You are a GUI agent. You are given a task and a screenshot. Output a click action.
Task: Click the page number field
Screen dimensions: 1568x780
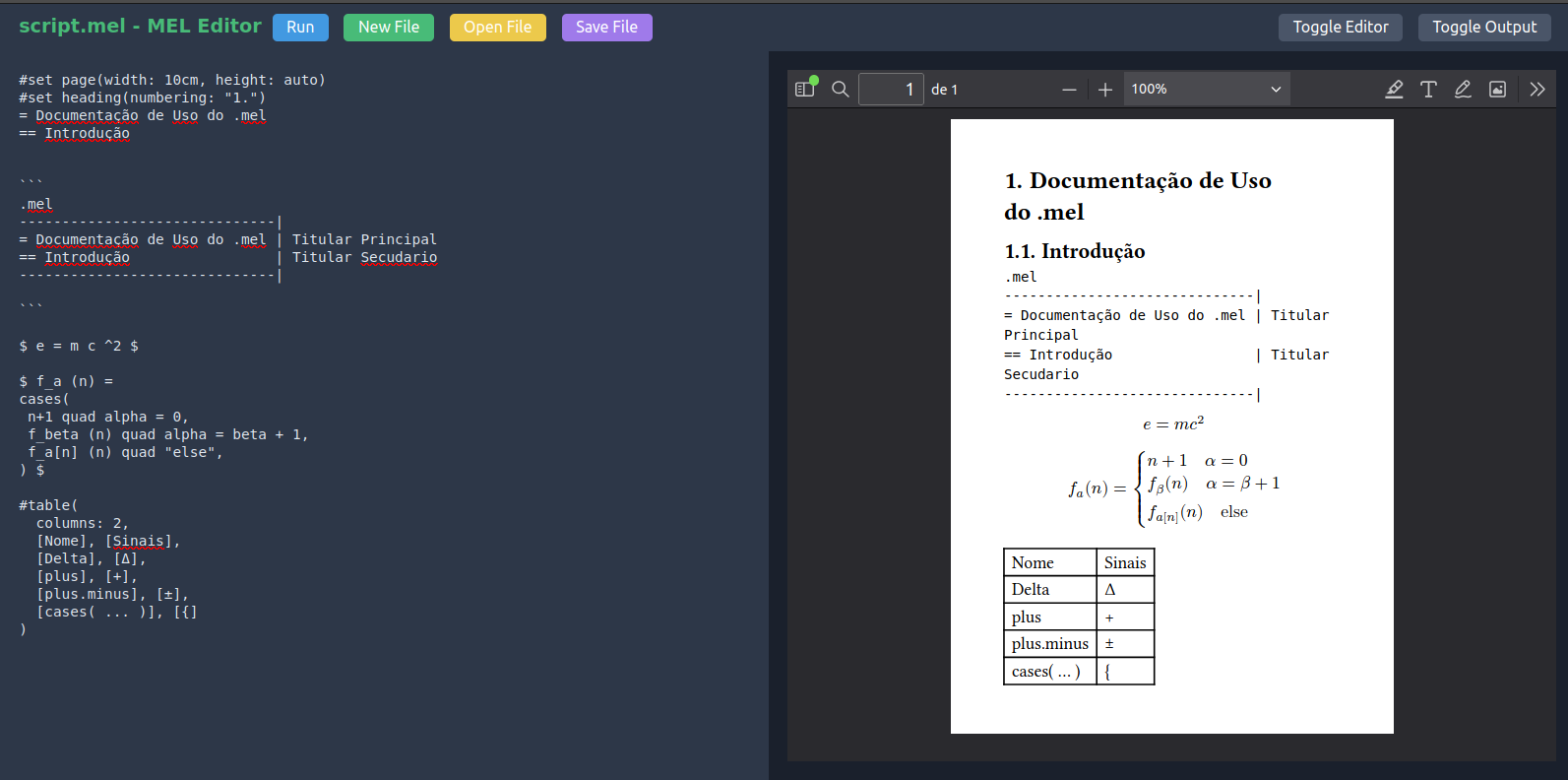pos(891,89)
